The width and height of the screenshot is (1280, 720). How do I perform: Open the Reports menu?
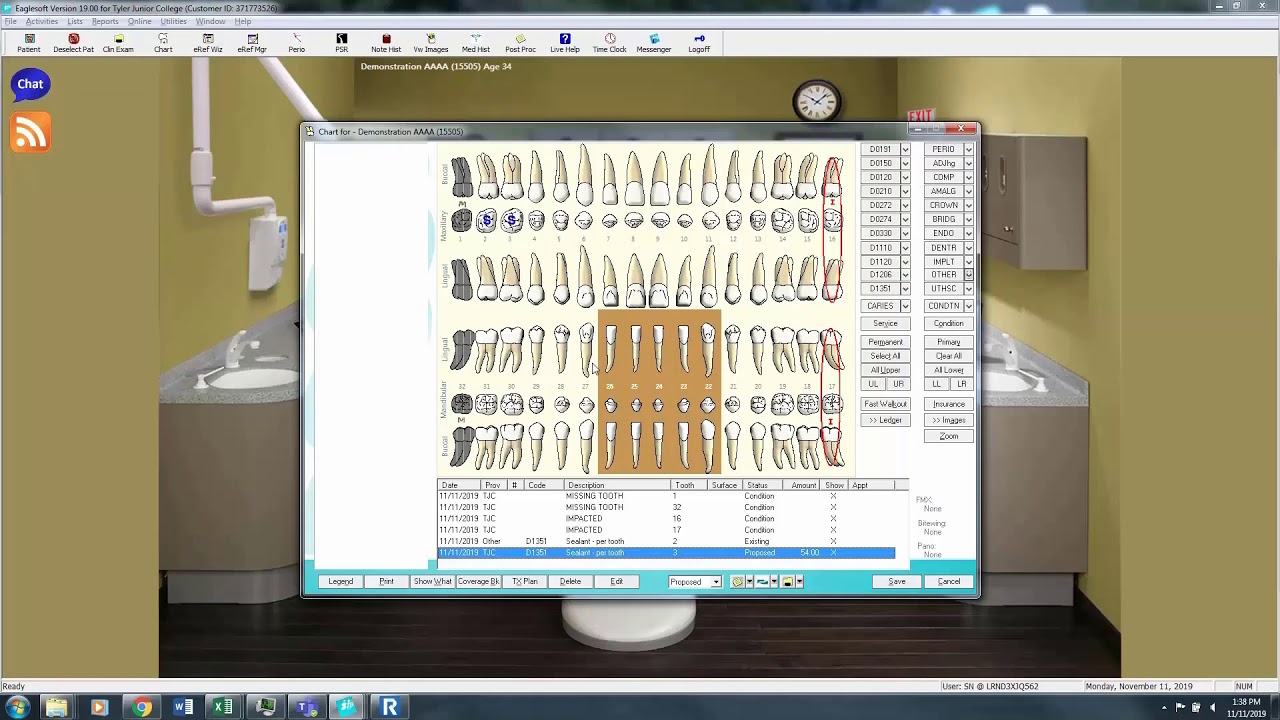(105, 21)
